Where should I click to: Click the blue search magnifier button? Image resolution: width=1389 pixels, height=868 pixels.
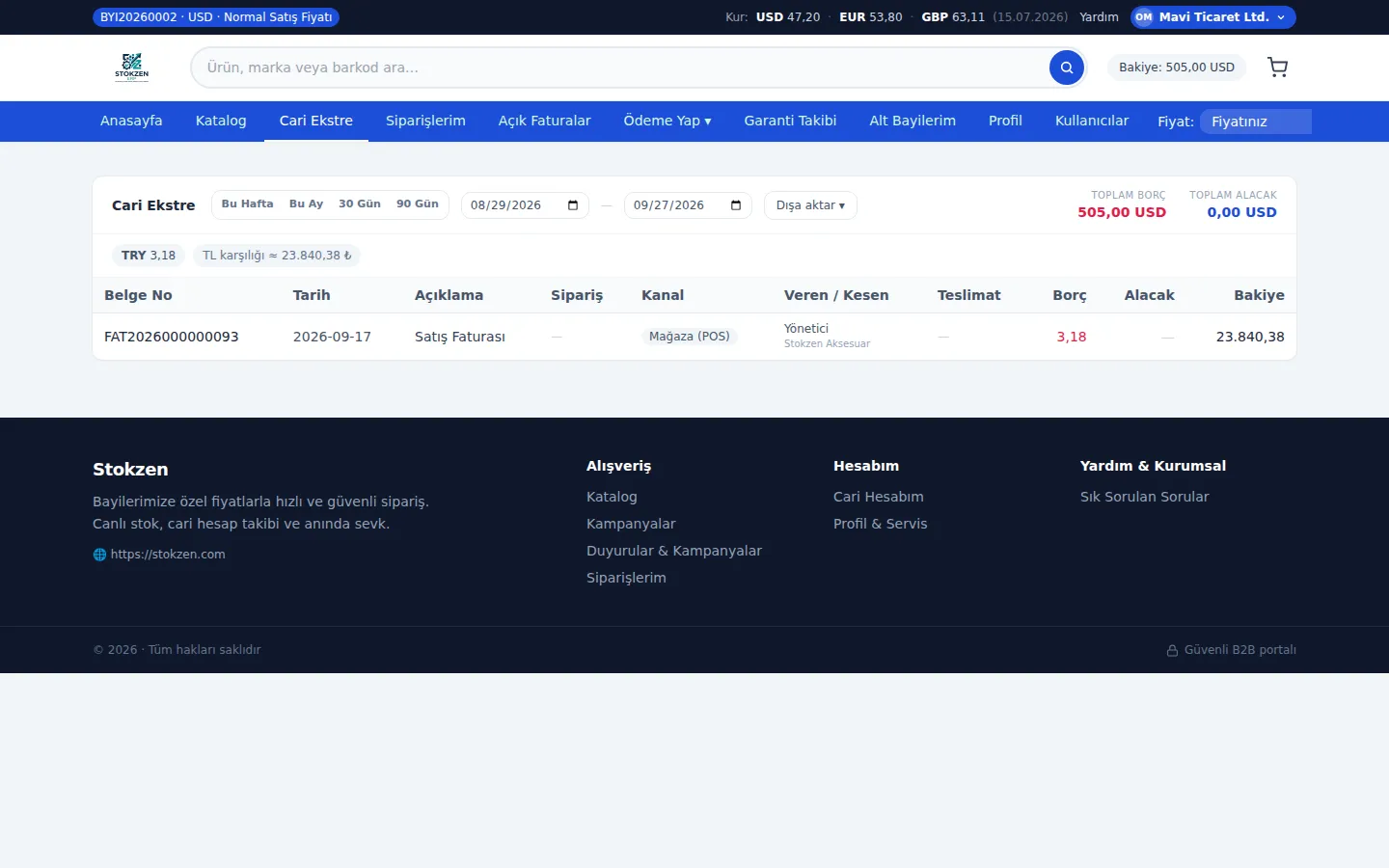tap(1066, 68)
